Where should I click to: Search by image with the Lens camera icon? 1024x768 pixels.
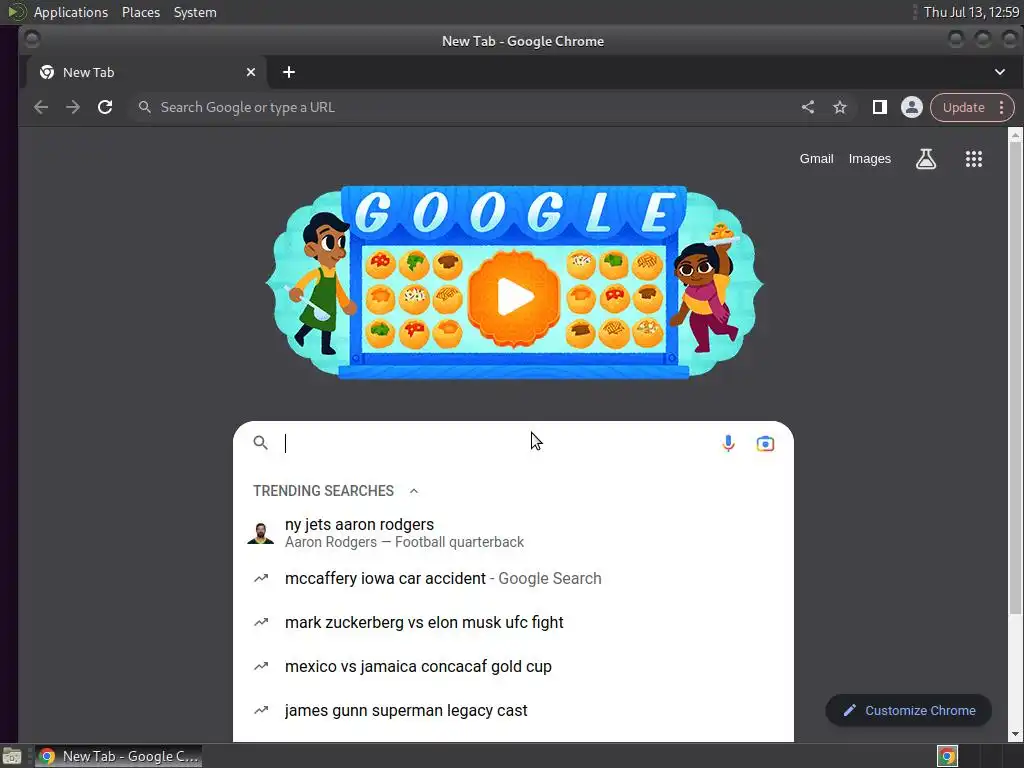point(765,444)
